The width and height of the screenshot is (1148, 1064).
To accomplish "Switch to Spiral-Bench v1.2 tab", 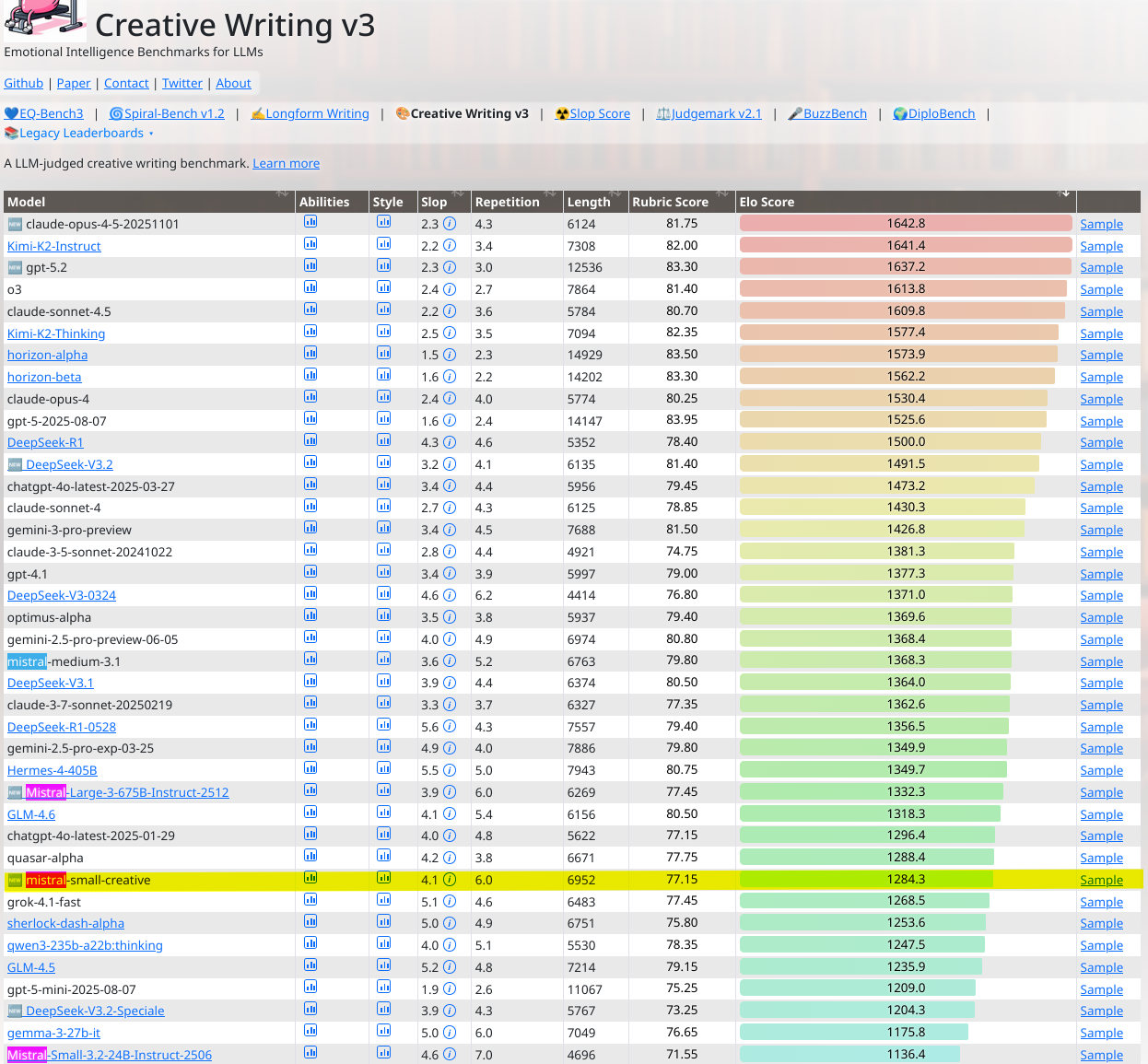I will point(167,114).
